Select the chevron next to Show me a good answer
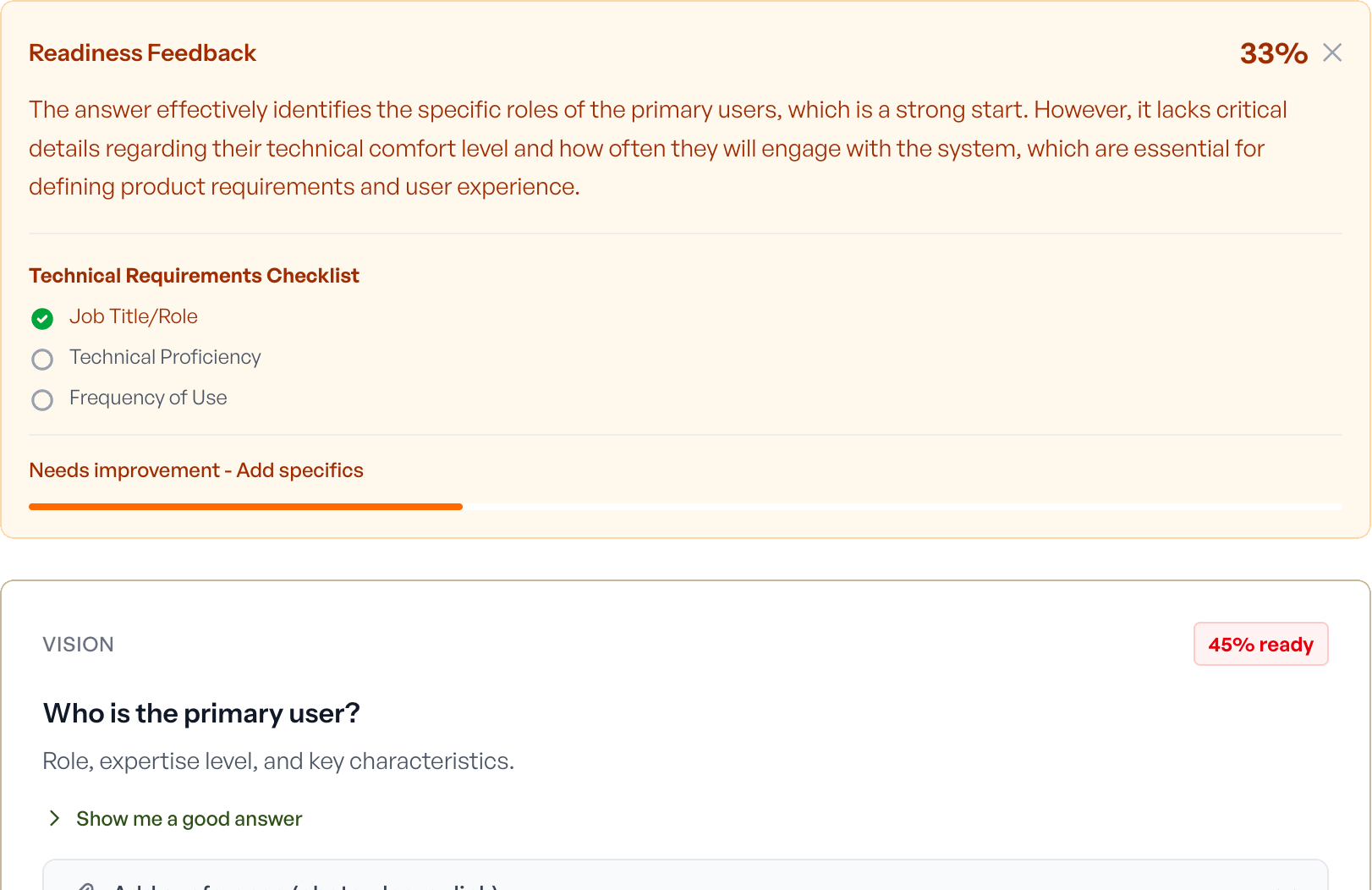1372x890 pixels. coord(54,818)
